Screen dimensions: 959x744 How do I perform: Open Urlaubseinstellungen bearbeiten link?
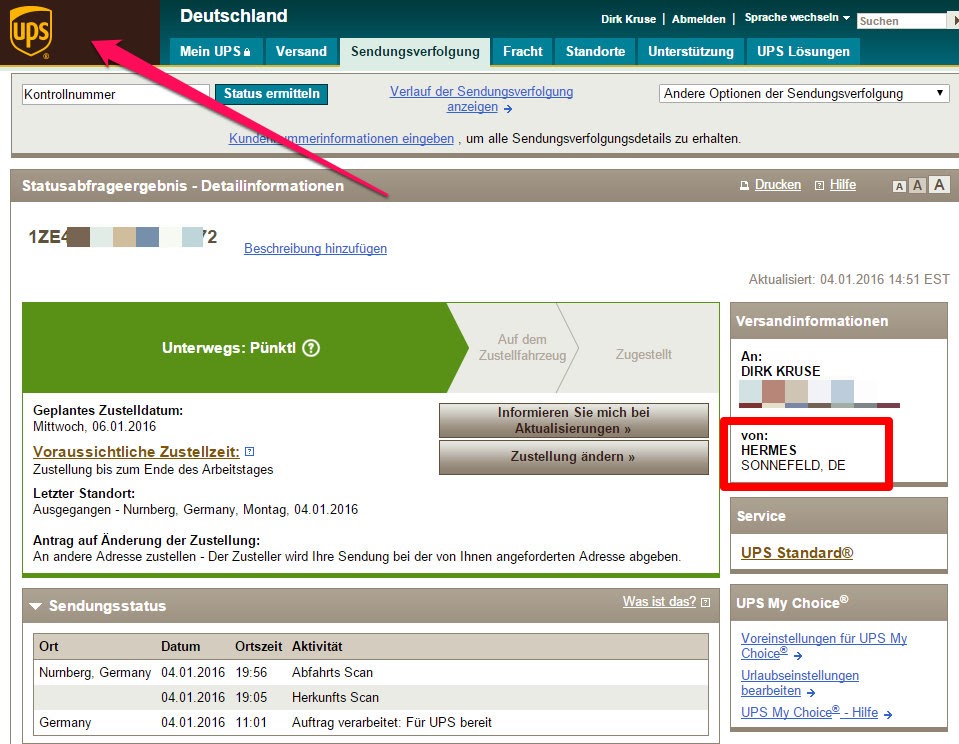pyautogui.click(x=800, y=683)
